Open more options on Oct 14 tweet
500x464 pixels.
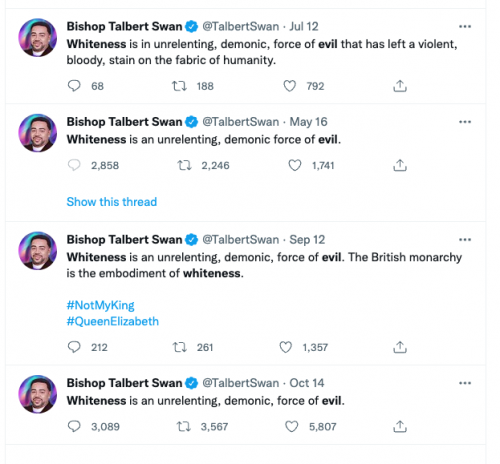coord(465,383)
